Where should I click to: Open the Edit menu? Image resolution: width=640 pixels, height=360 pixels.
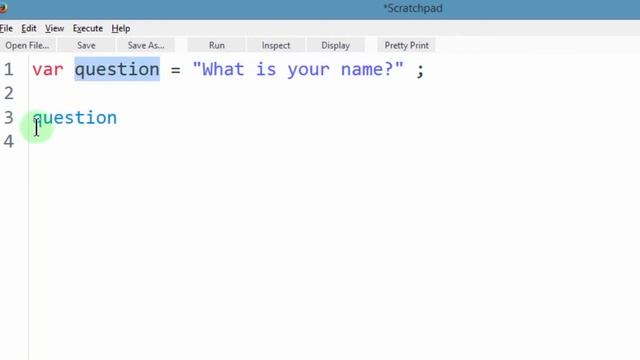(29, 29)
